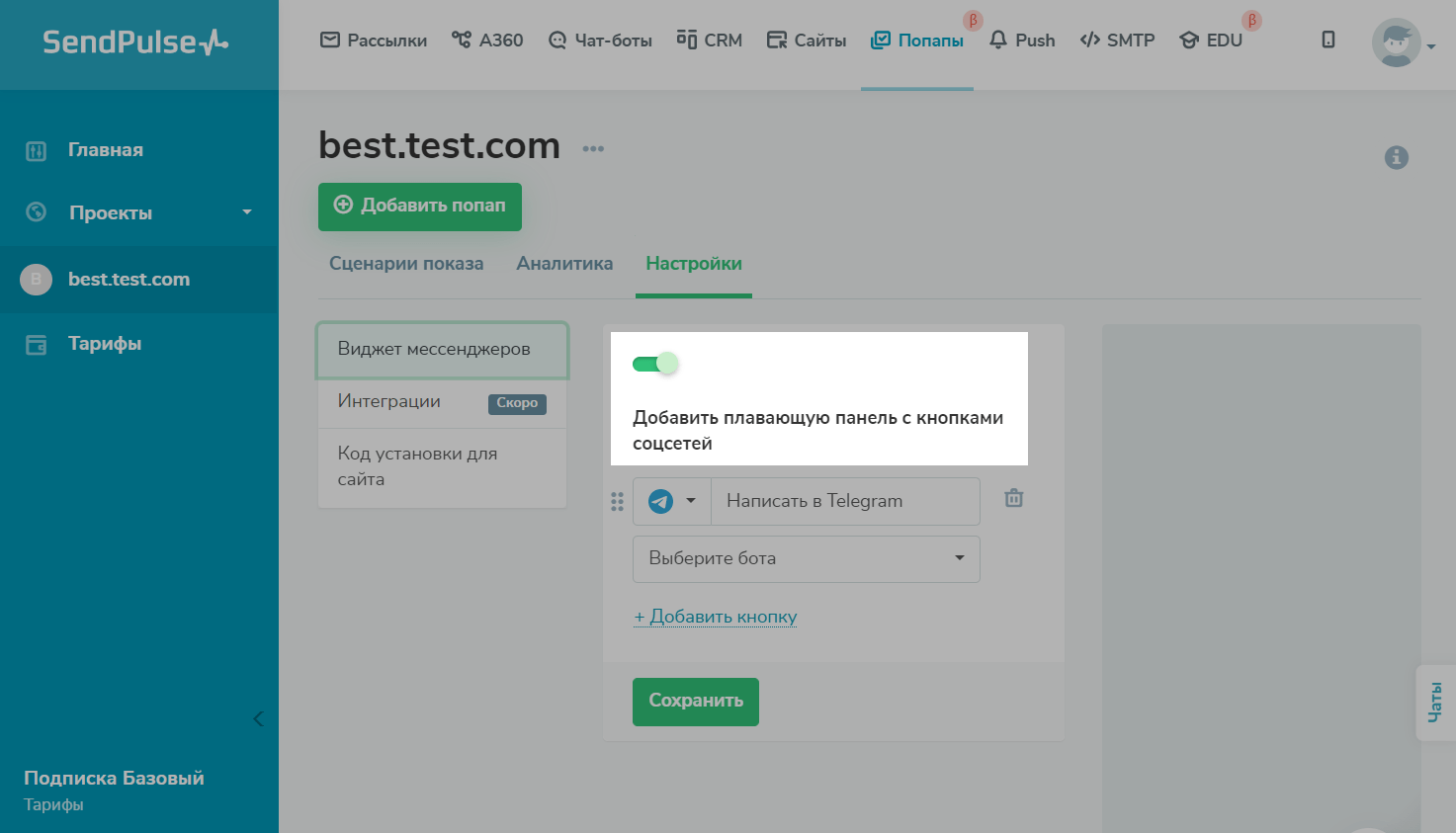Open the Telegram messenger type dropdown

click(x=672, y=501)
